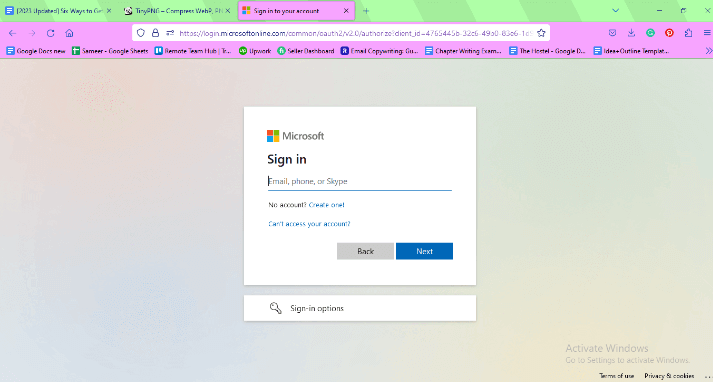Click the Create one! link
Image resolution: width=713 pixels, height=382 pixels.
point(326,205)
